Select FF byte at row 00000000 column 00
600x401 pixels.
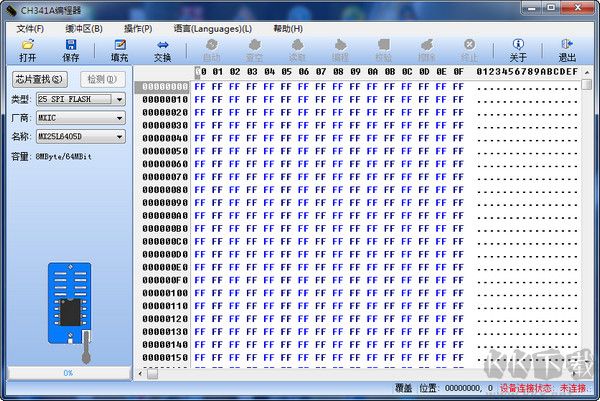pos(200,87)
